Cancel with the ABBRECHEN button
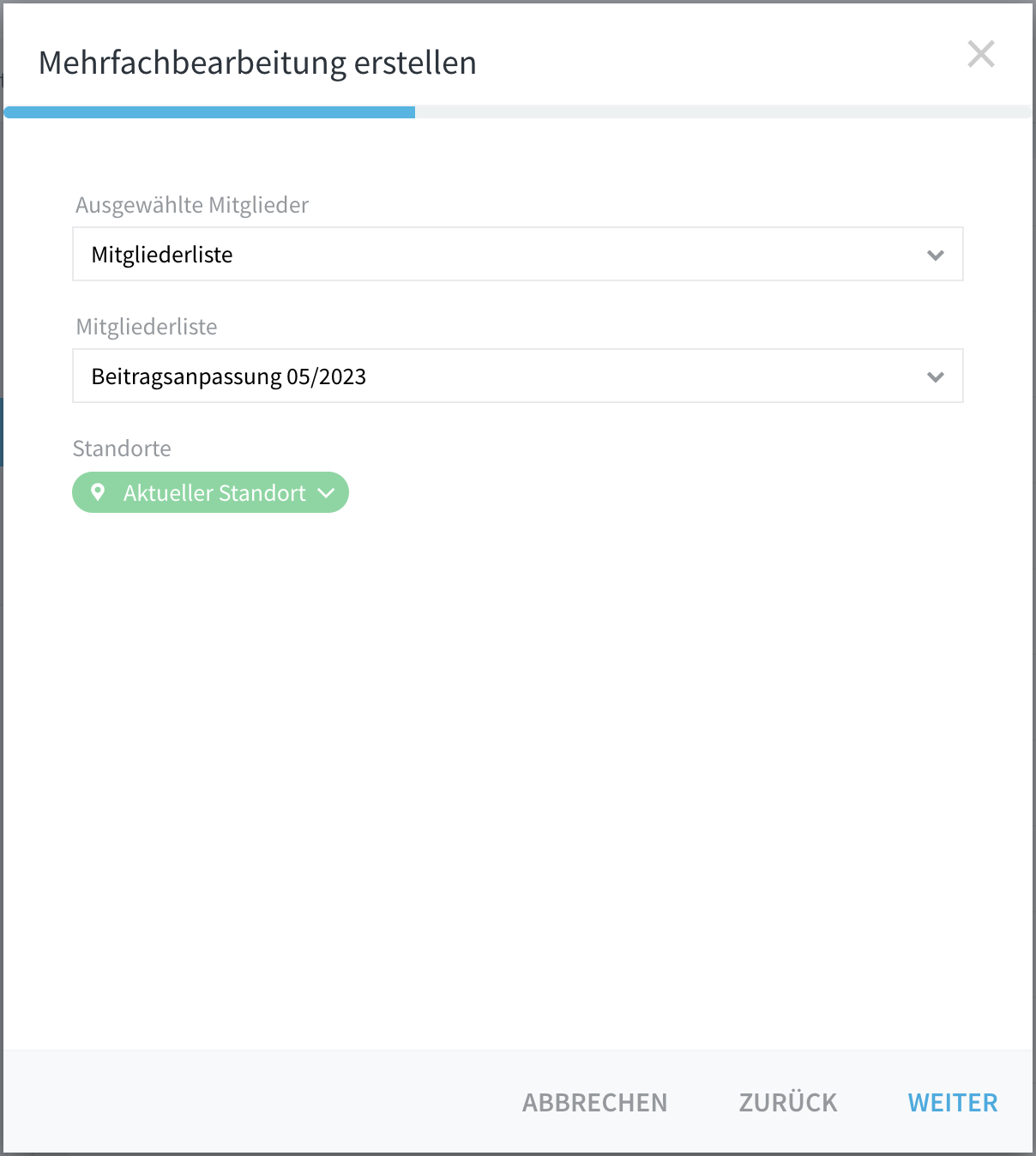The image size is (1036, 1156). pyautogui.click(x=594, y=1102)
